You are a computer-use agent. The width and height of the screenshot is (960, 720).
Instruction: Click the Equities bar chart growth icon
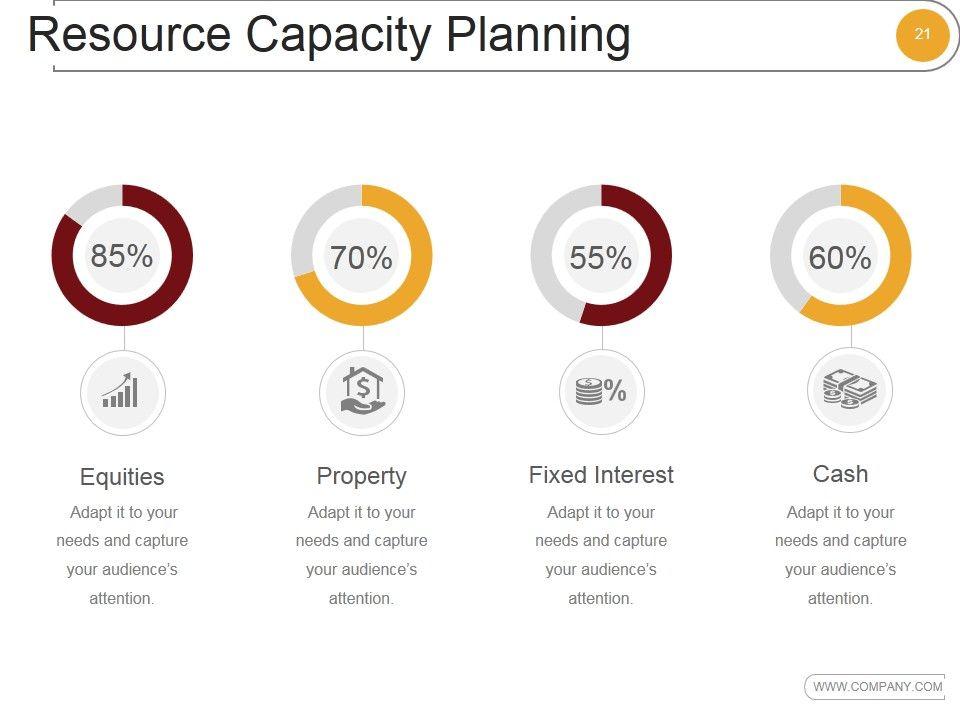click(121, 391)
